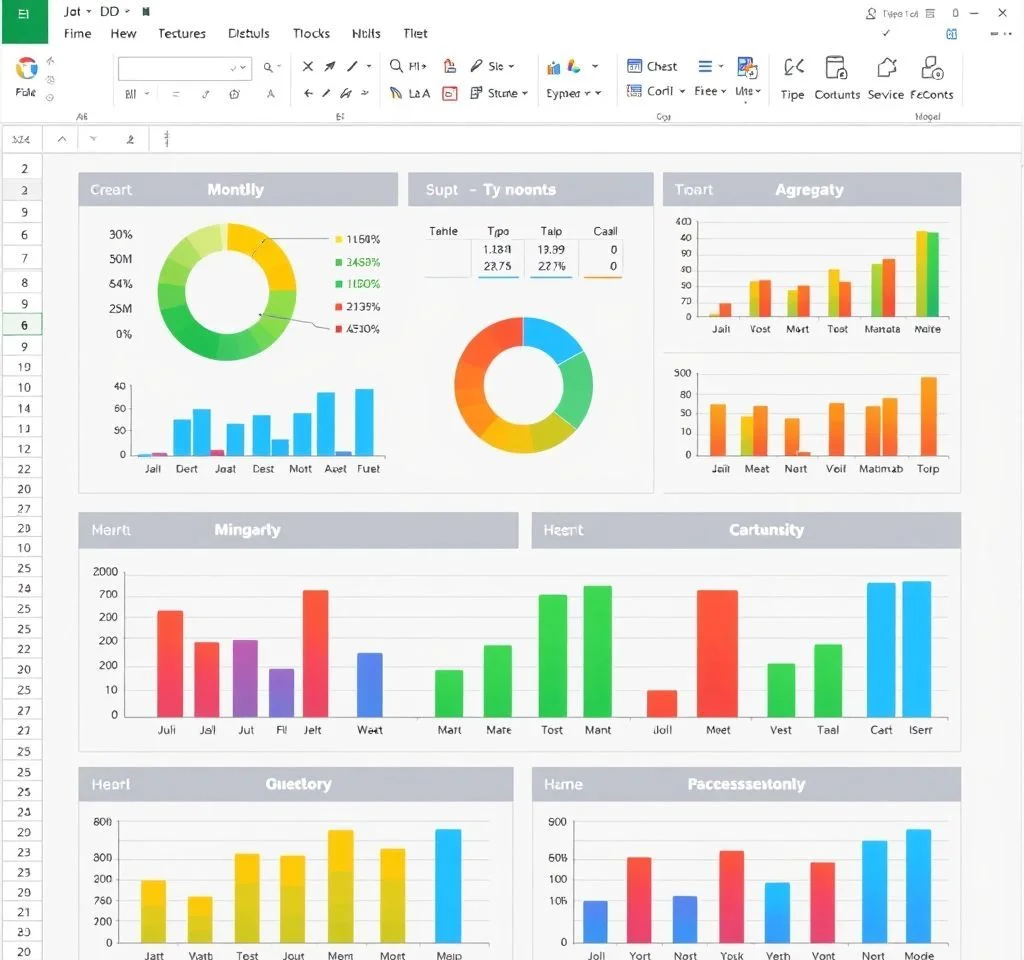Open the Cortunts tool in the ribbon
Viewport: 1024px width, 960px height.
[x=836, y=68]
